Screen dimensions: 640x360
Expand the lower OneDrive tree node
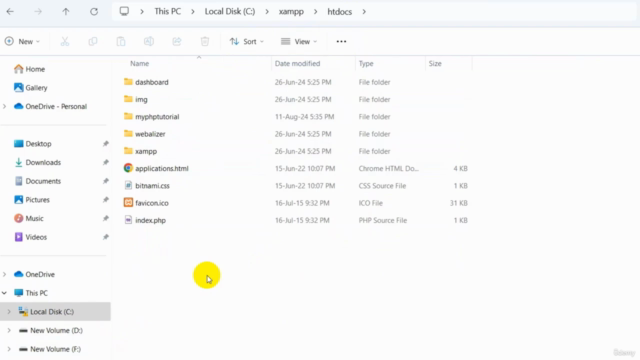[4, 274]
